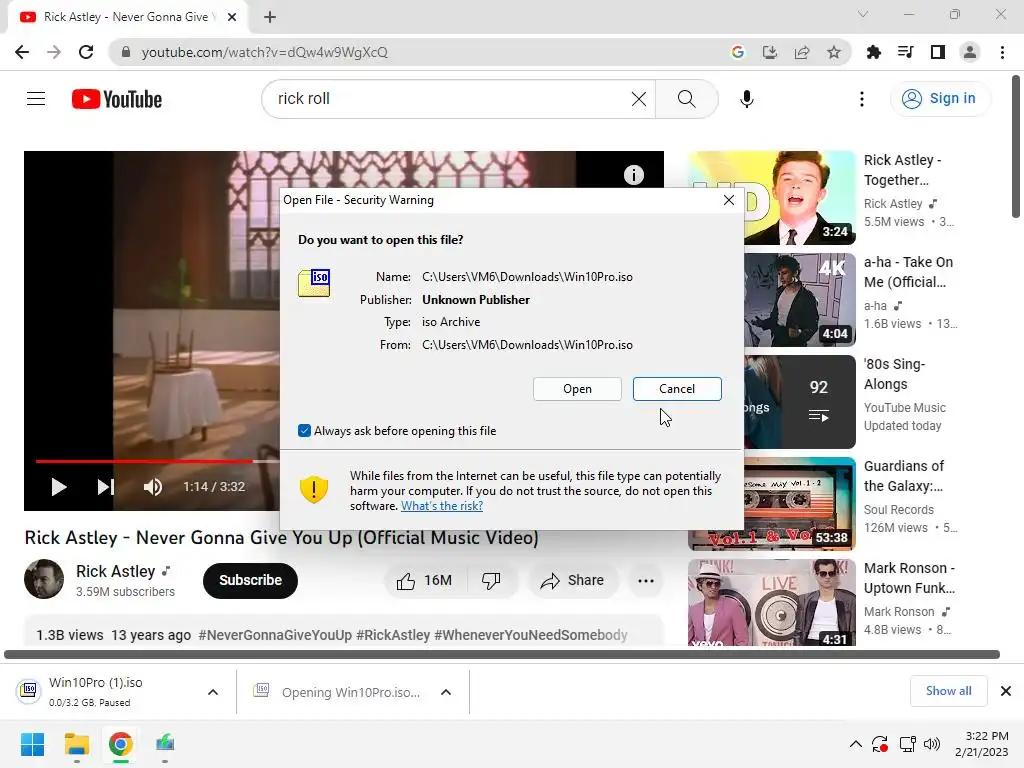Screen dimensions: 1024x768
Task: Open more actions ellipsis under the video
Action: coord(646,581)
